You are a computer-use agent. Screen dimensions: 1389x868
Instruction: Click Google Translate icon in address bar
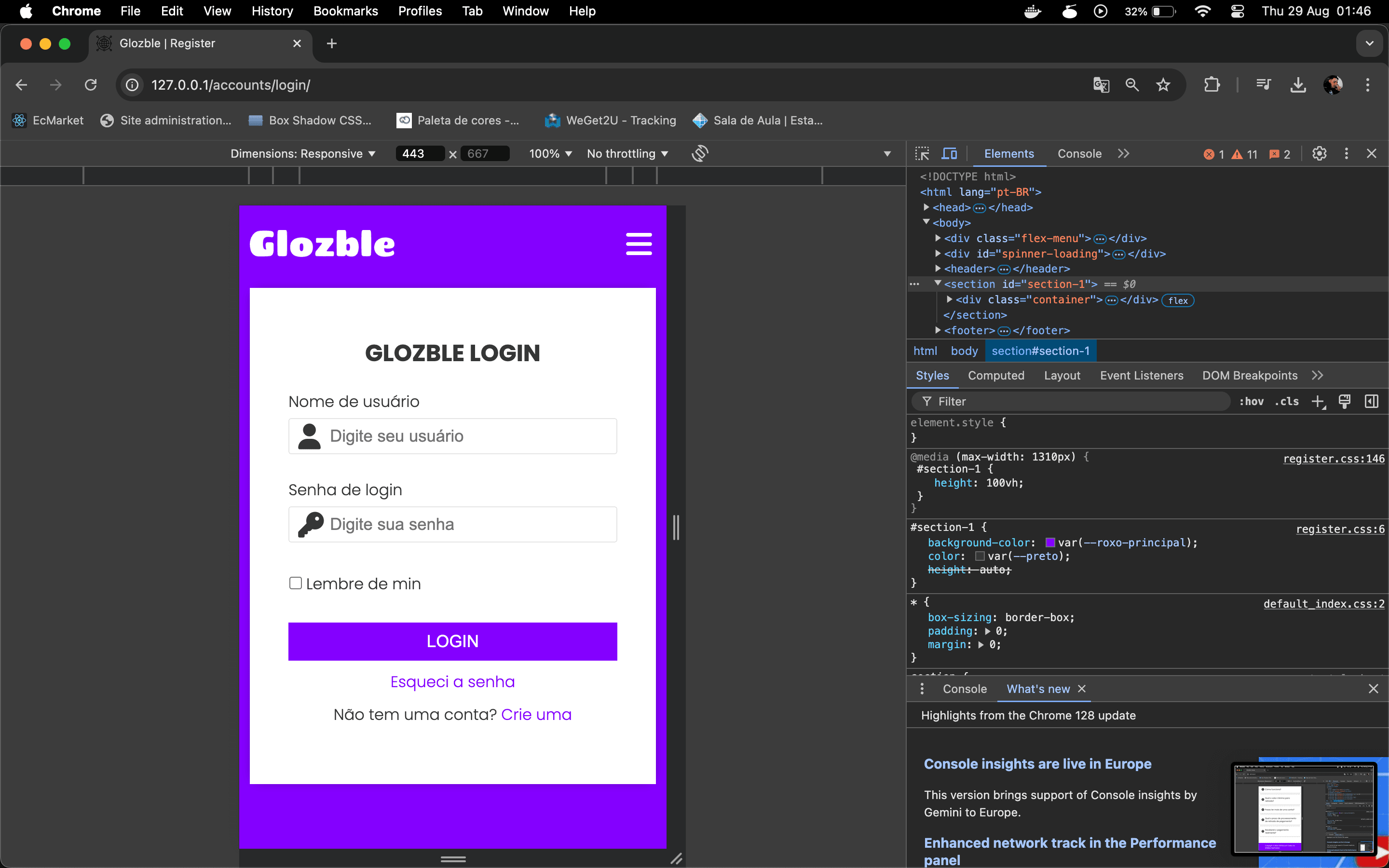pyautogui.click(x=1101, y=85)
